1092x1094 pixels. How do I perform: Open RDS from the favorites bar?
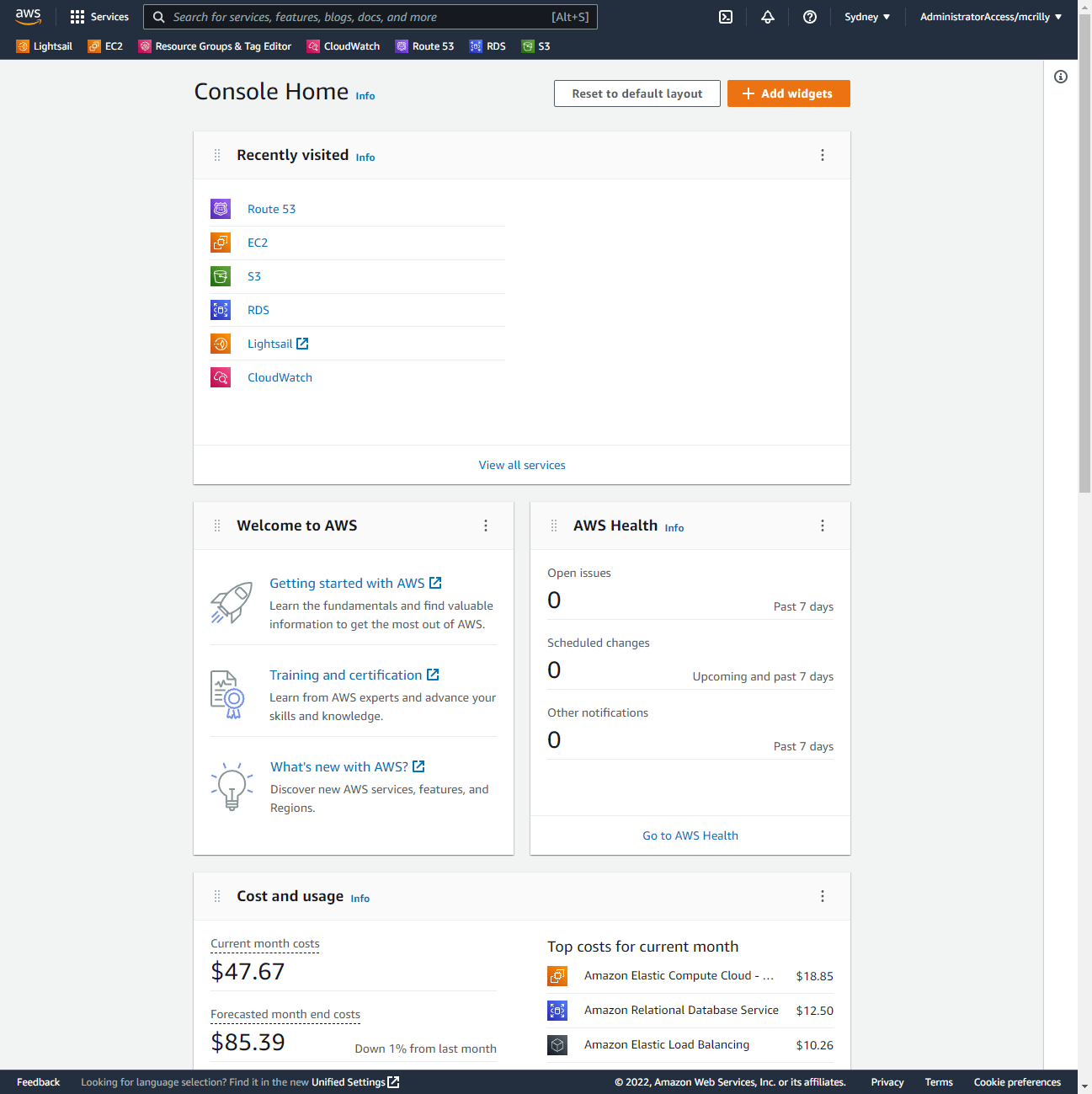coord(488,46)
